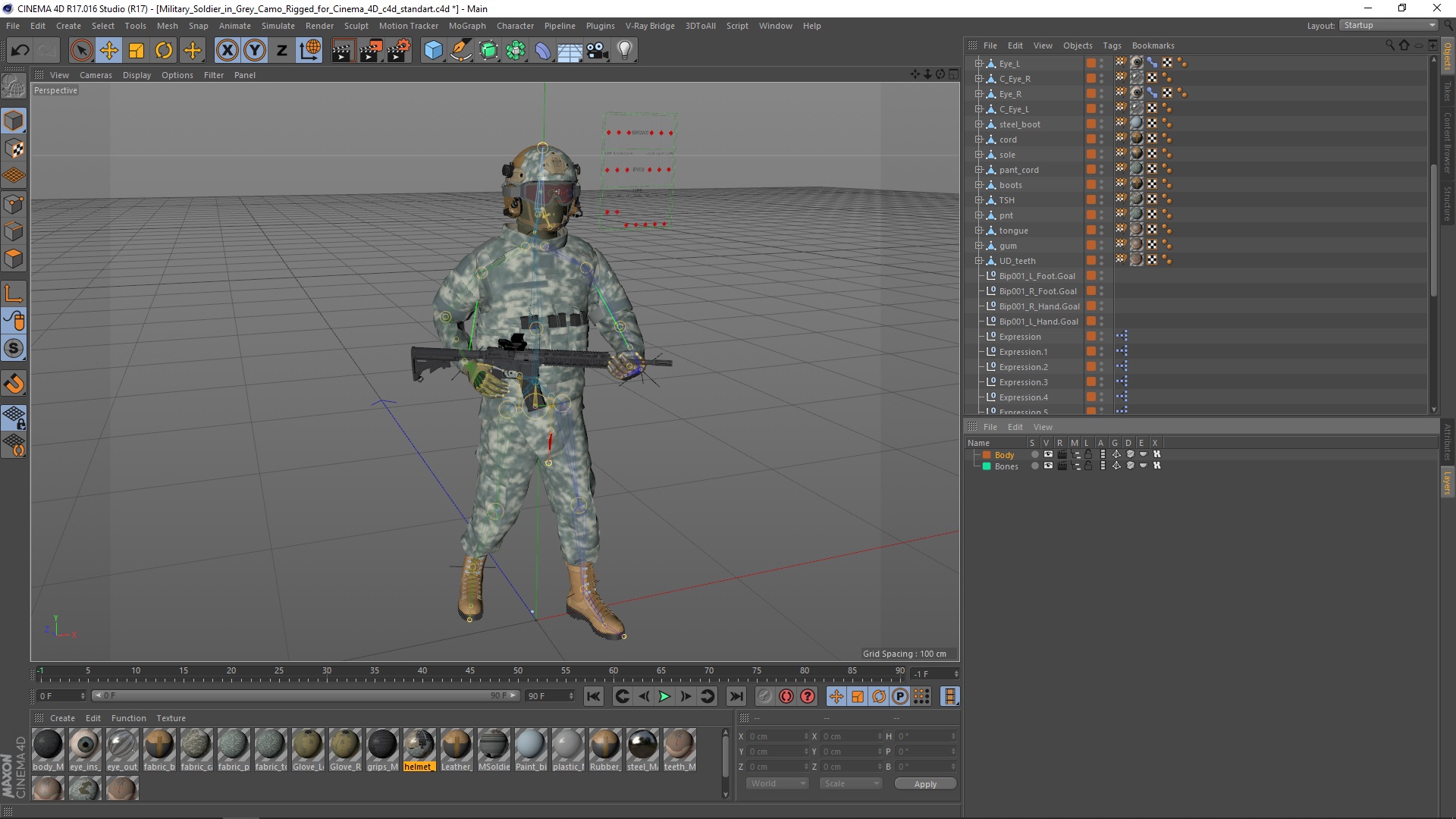This screenshot has width=1456, height=819.
Task: Expand the steel_boot object
Action: point(979,124)
